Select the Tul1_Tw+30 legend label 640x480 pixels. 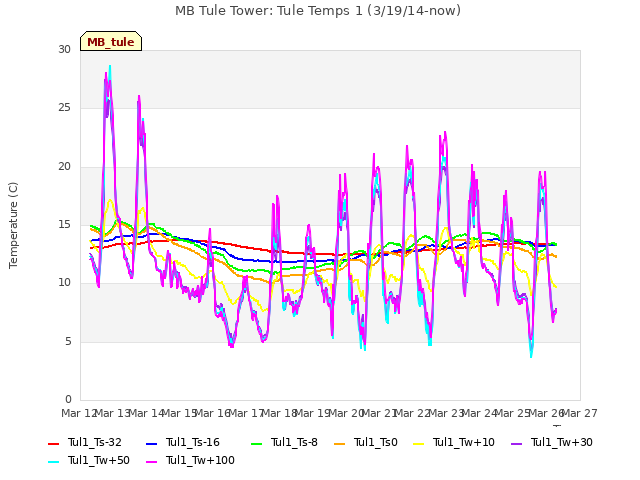point(562,442)
